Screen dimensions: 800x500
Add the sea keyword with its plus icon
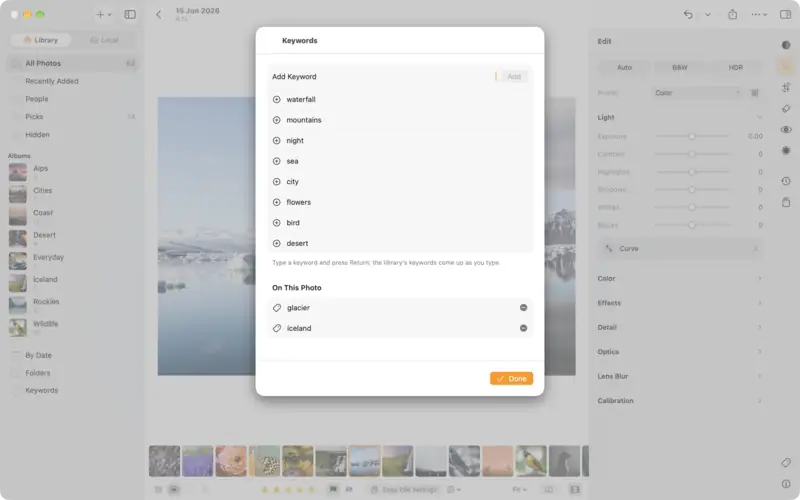coord(277,161)
